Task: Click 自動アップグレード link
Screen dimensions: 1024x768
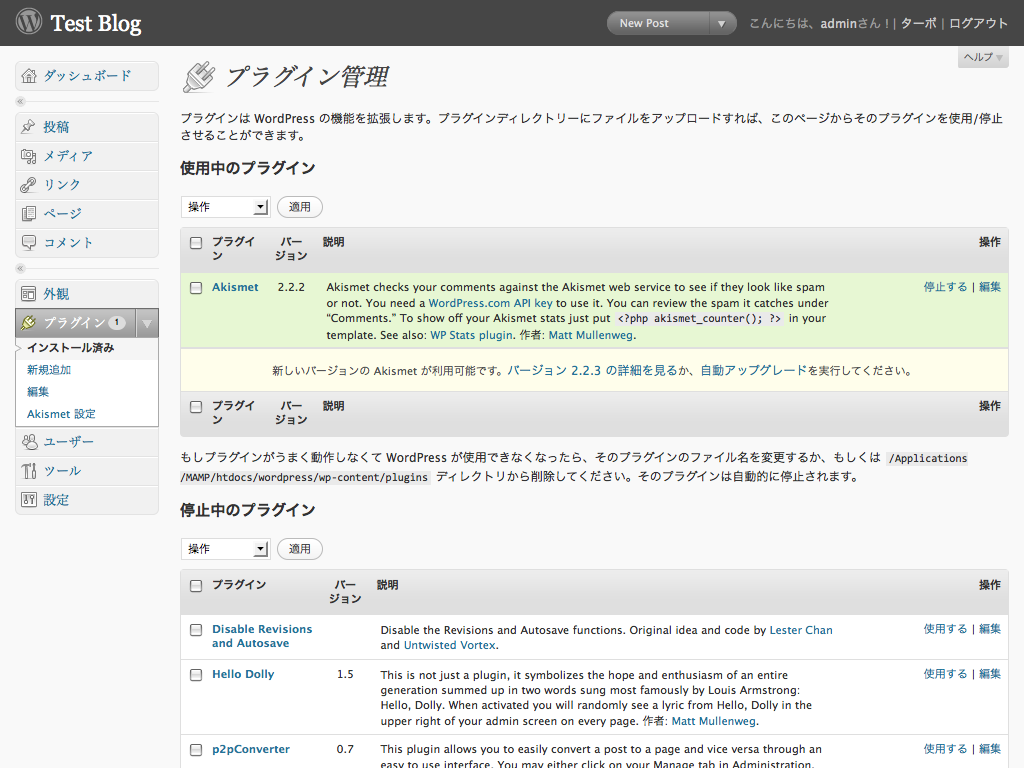Action: [x=754, y=370]
